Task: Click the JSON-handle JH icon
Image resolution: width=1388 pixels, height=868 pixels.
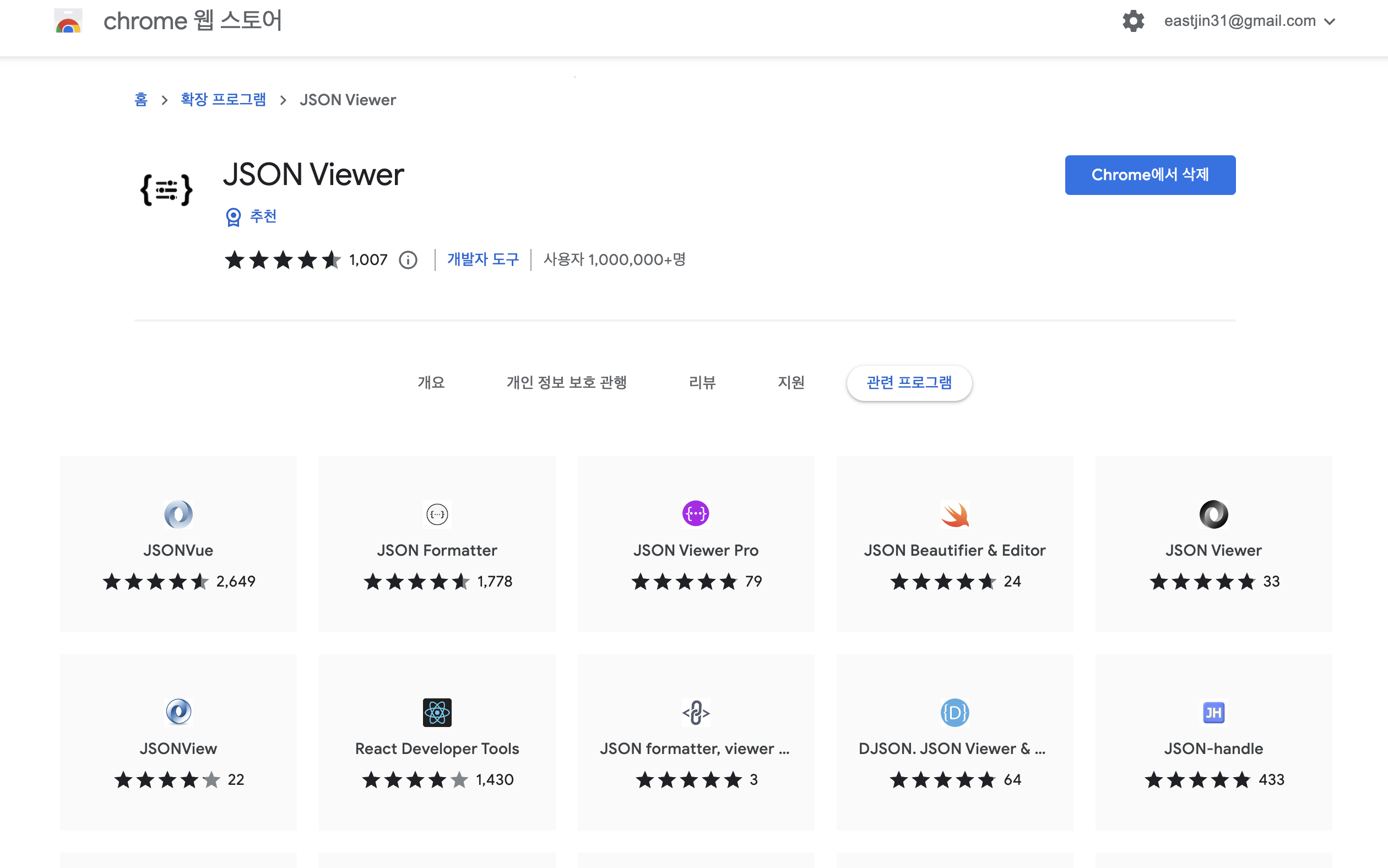Action: [1213, 713]
